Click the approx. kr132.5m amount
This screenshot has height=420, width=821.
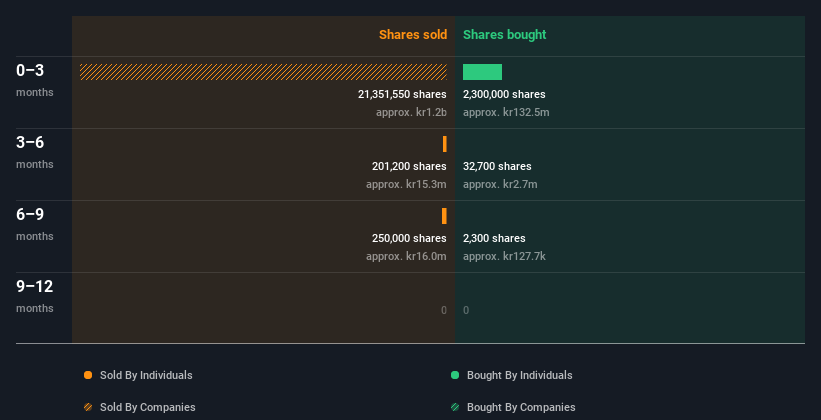pos(506,112)
